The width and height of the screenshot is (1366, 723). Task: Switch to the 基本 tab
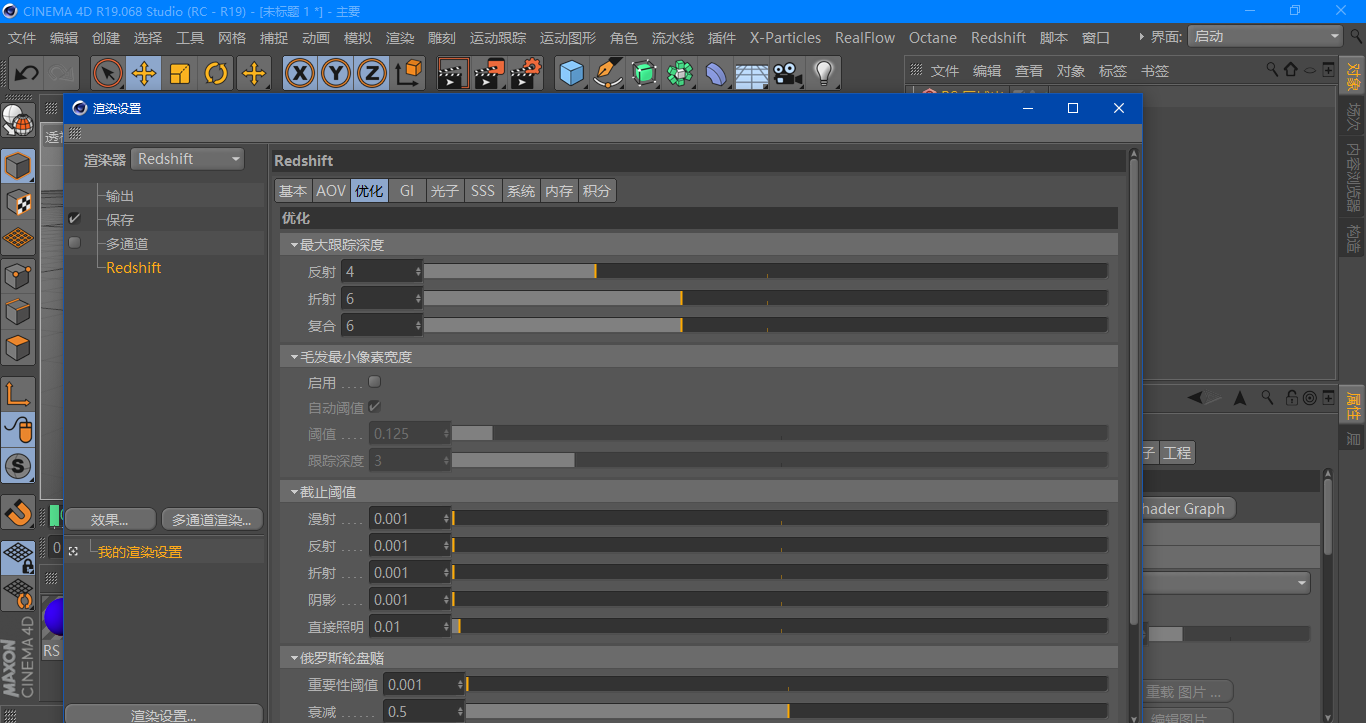[293, 191]
